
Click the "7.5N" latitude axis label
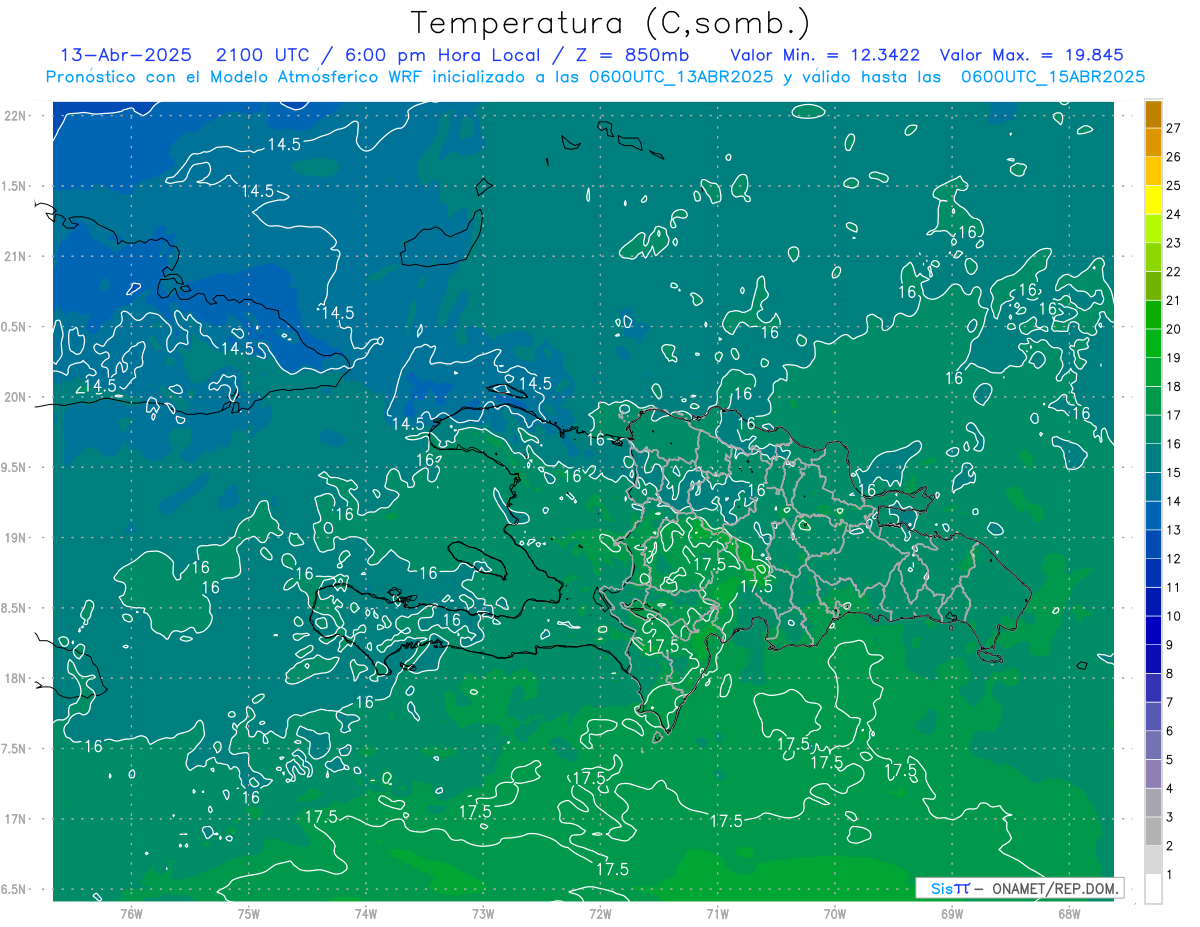(x=14, y=749)
